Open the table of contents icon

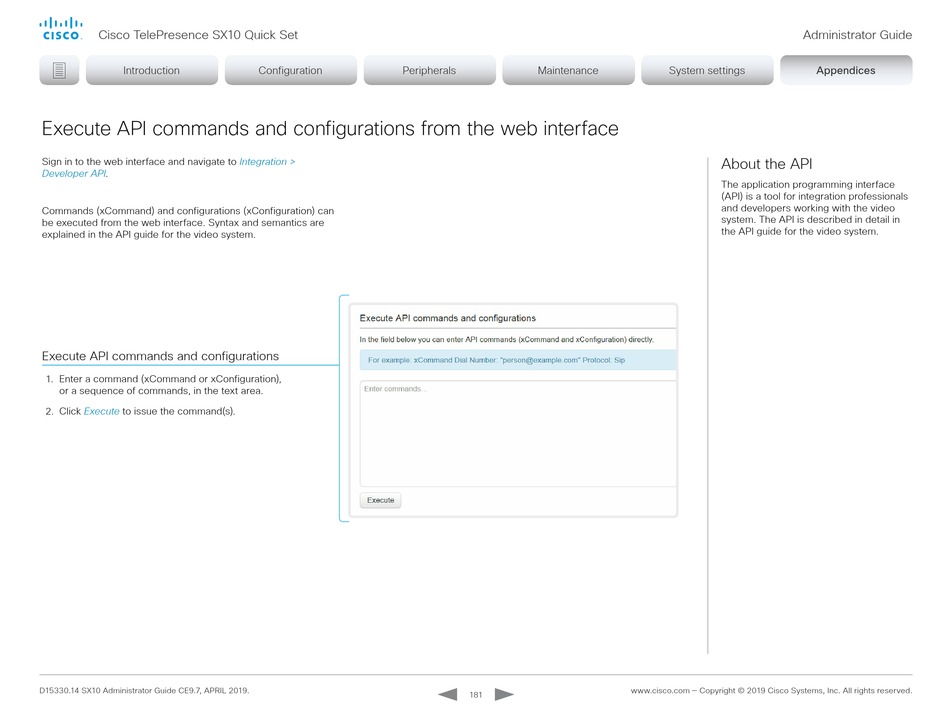point(59,70)
